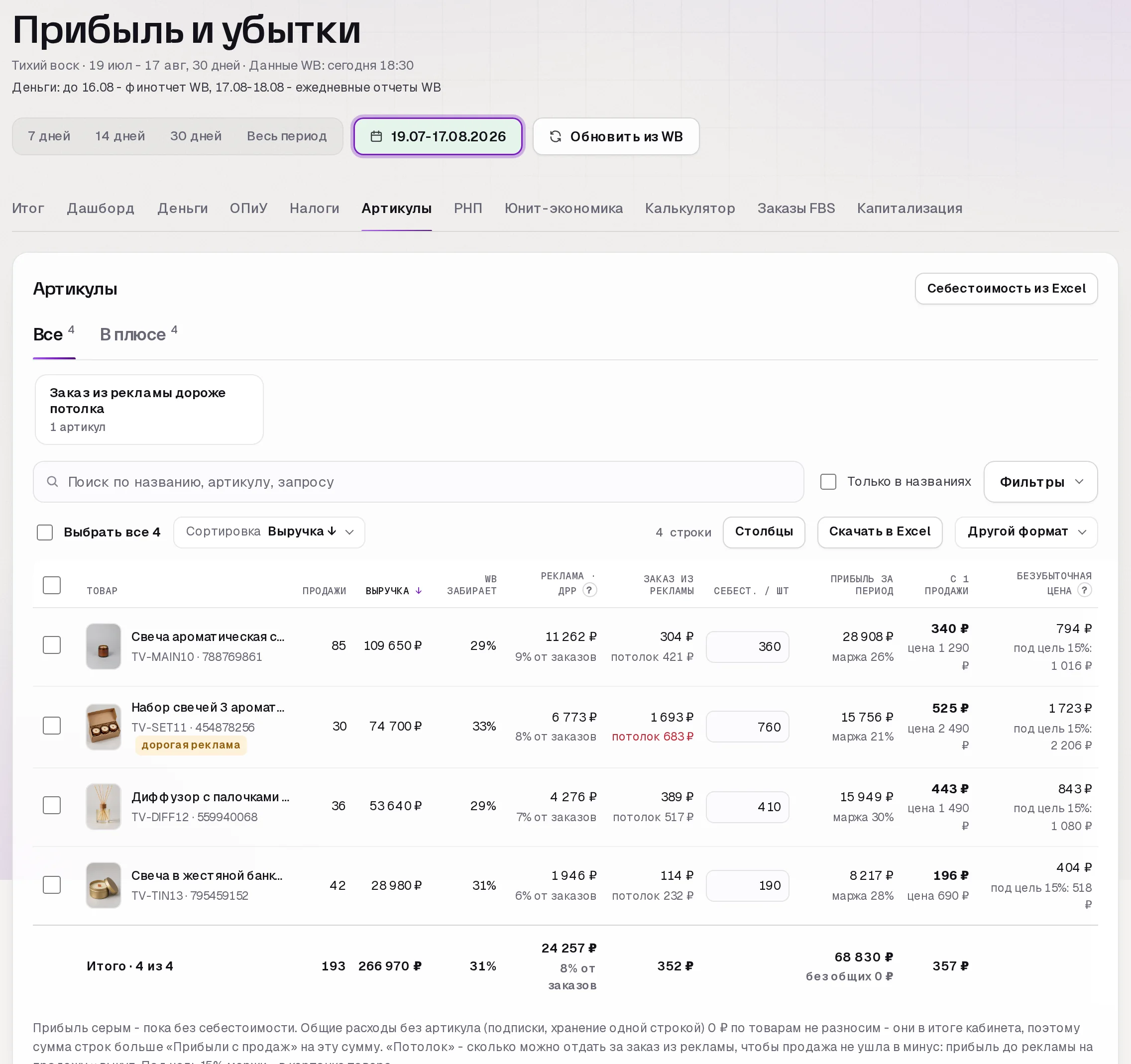Click Скачать в Excel button
The width and height of the screenshot is (1131, 1064).
880,532
